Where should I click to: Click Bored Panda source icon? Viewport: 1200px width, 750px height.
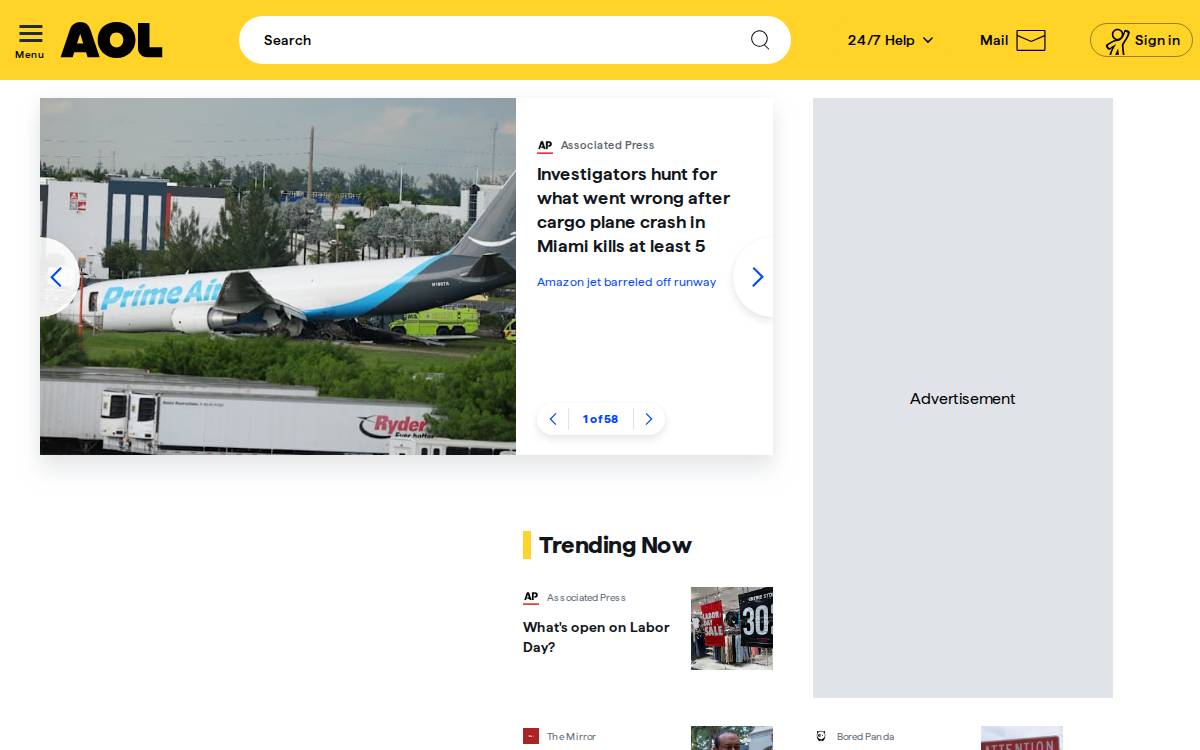tap(821, 736)
